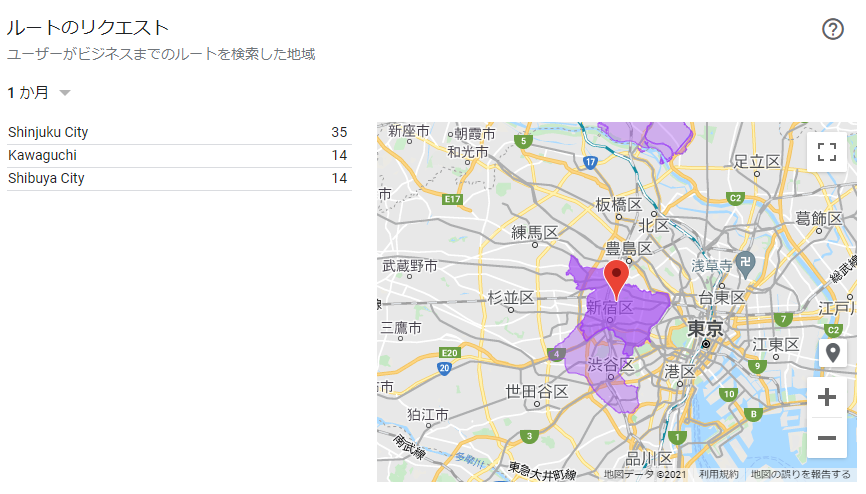866x494 pixels.
Task: Click the 北区 map label
Action: click(x=654, y=225)
